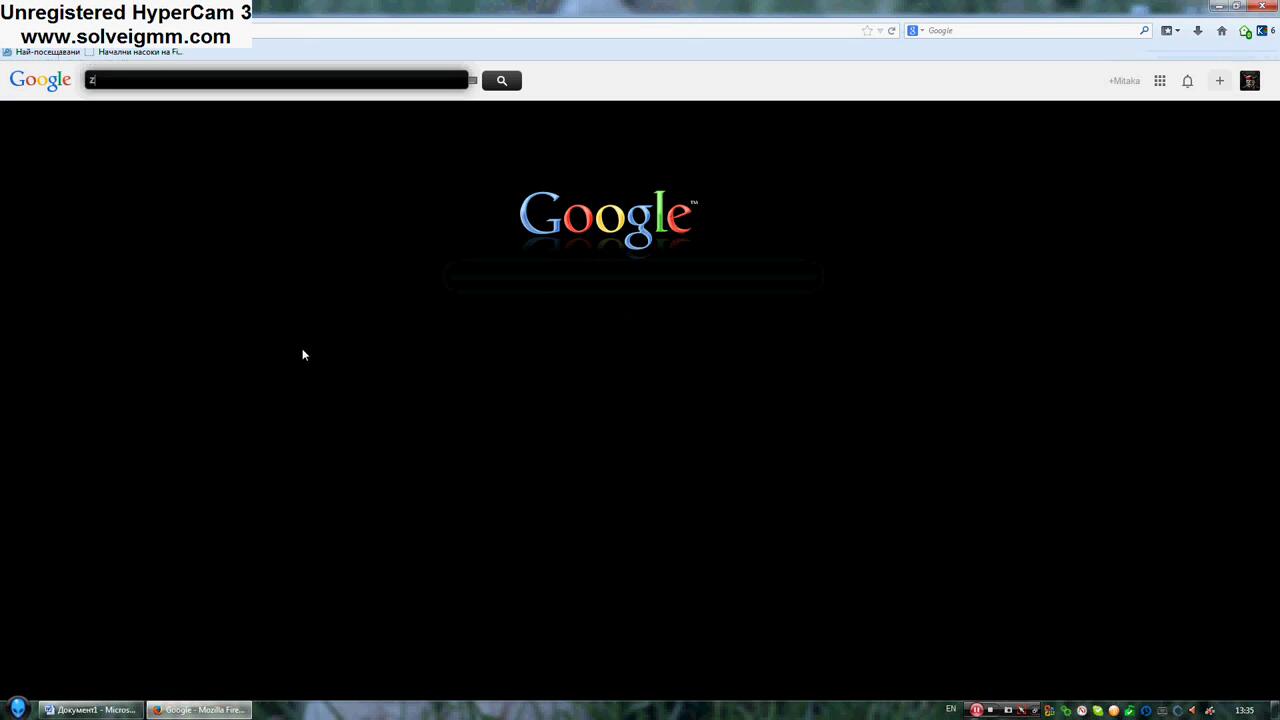Screen dimensions: 1280x720
Task: Click the Share plus icon
Action: click(x=1219, y=81)
